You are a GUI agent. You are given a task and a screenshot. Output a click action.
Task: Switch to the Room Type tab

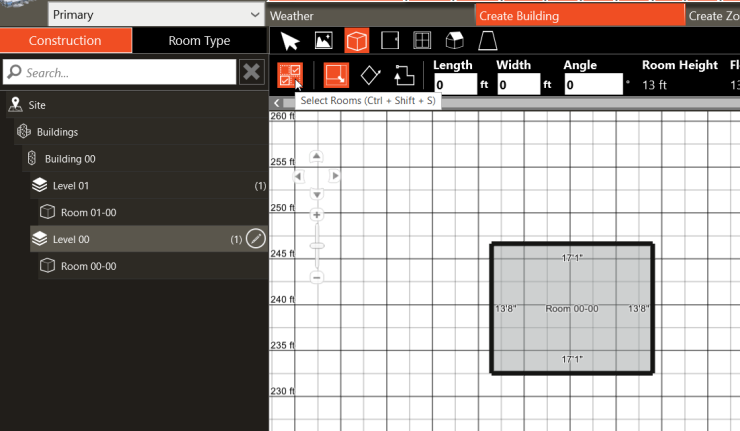[200, 41]
